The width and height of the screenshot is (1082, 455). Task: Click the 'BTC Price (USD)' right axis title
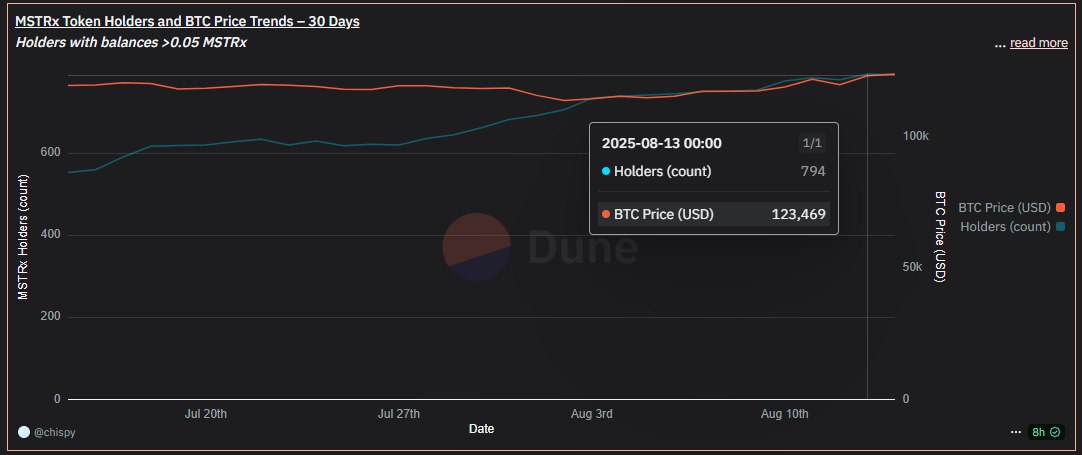940,237
